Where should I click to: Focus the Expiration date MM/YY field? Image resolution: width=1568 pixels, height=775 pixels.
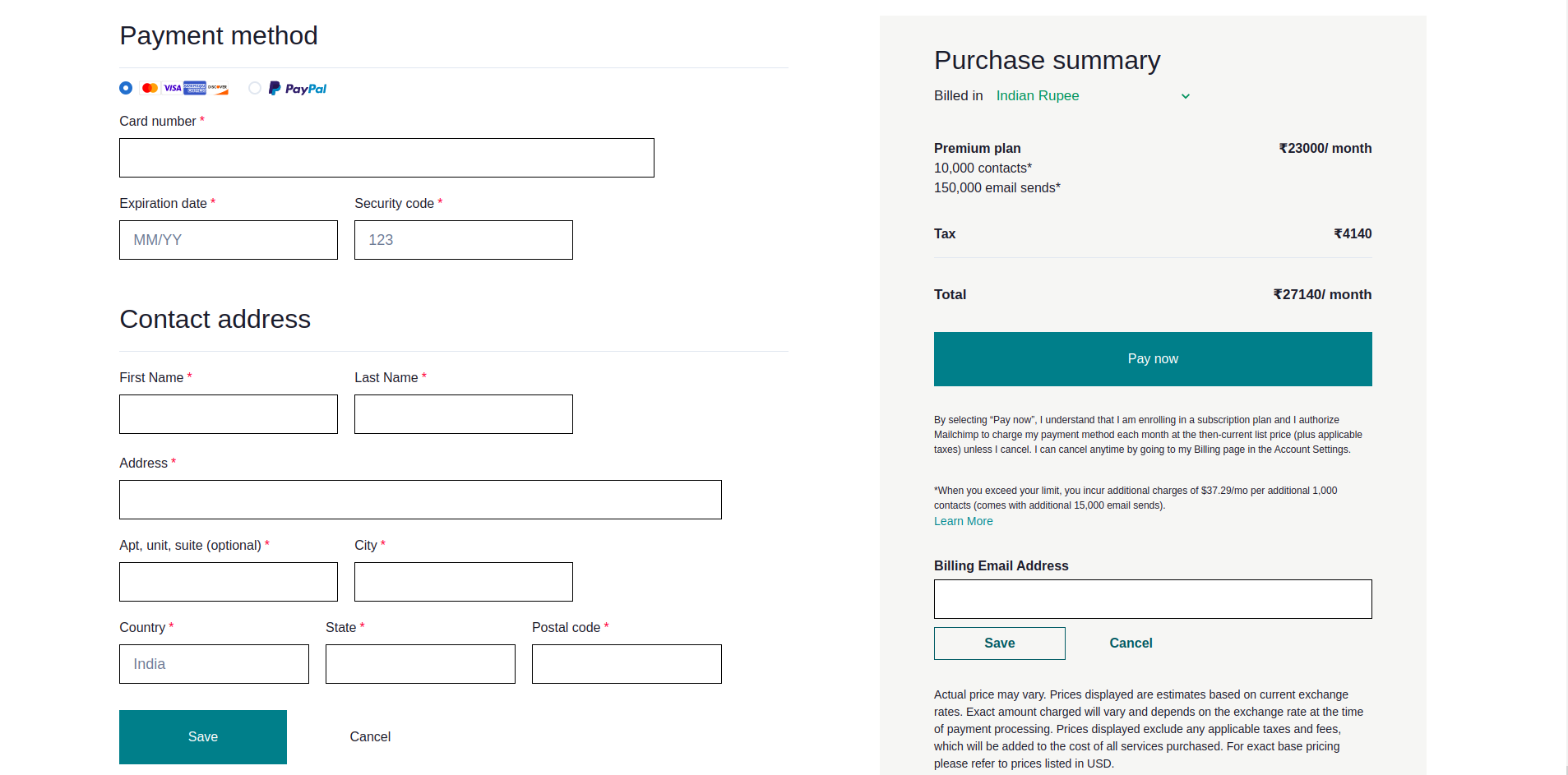click(229, 240)
